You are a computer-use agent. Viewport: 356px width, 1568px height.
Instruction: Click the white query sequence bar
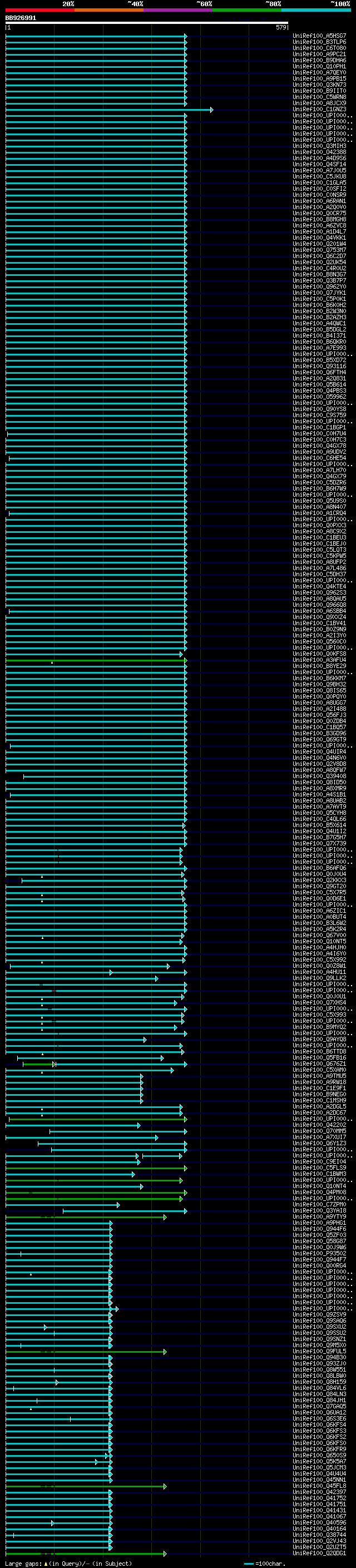(147, 23)
